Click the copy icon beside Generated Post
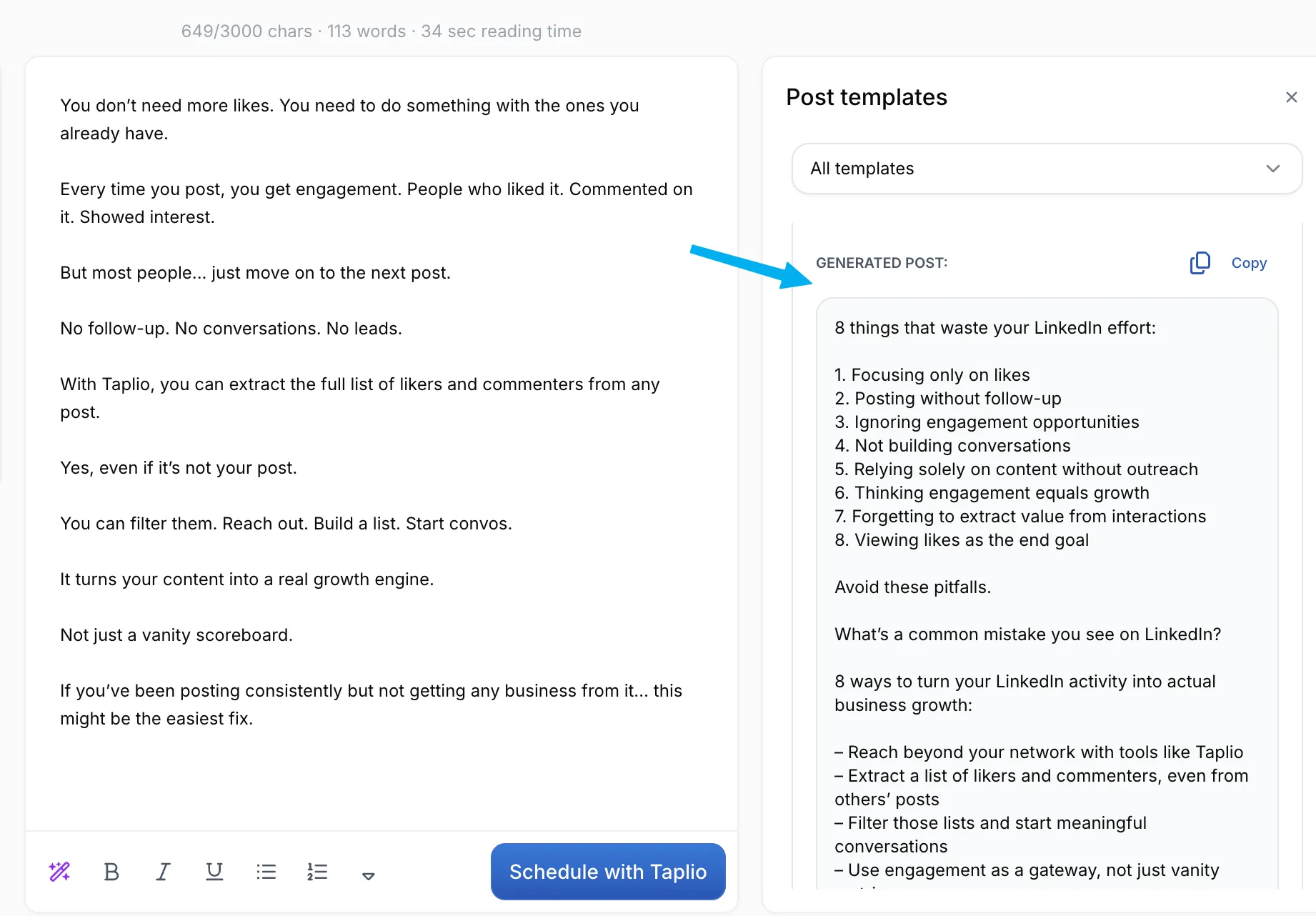 1200,263
